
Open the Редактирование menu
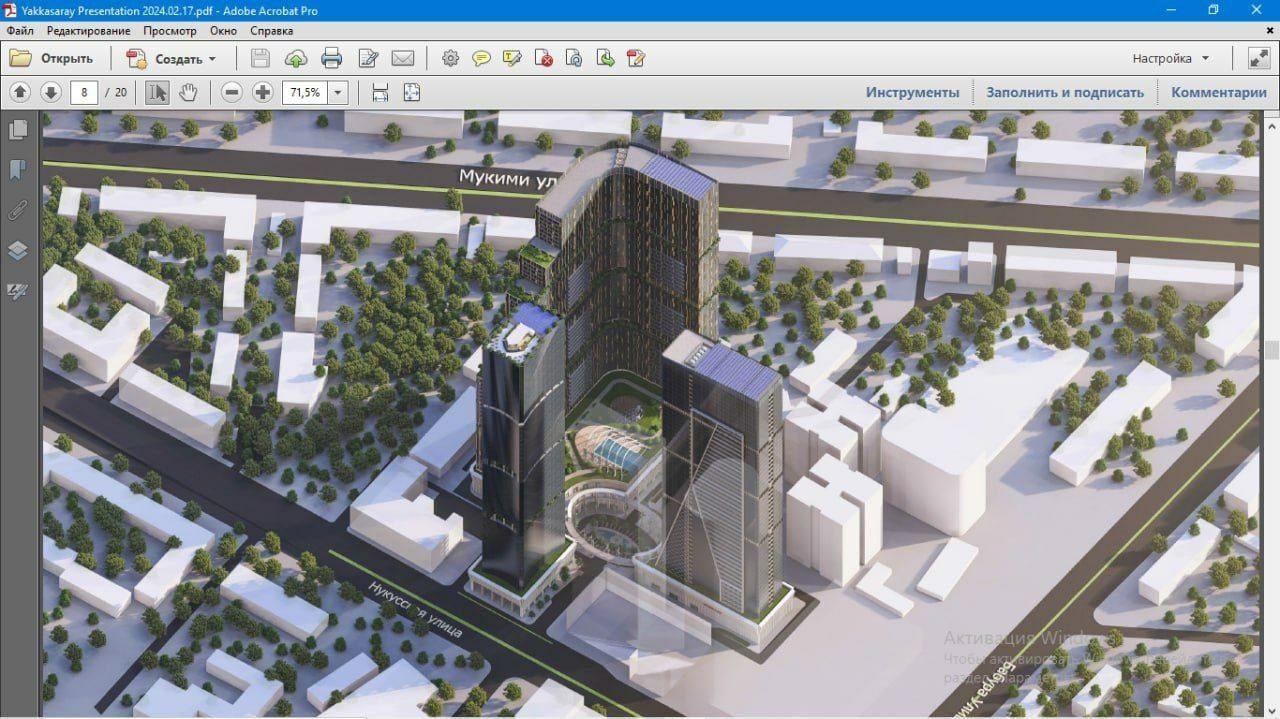click(88, 31)
